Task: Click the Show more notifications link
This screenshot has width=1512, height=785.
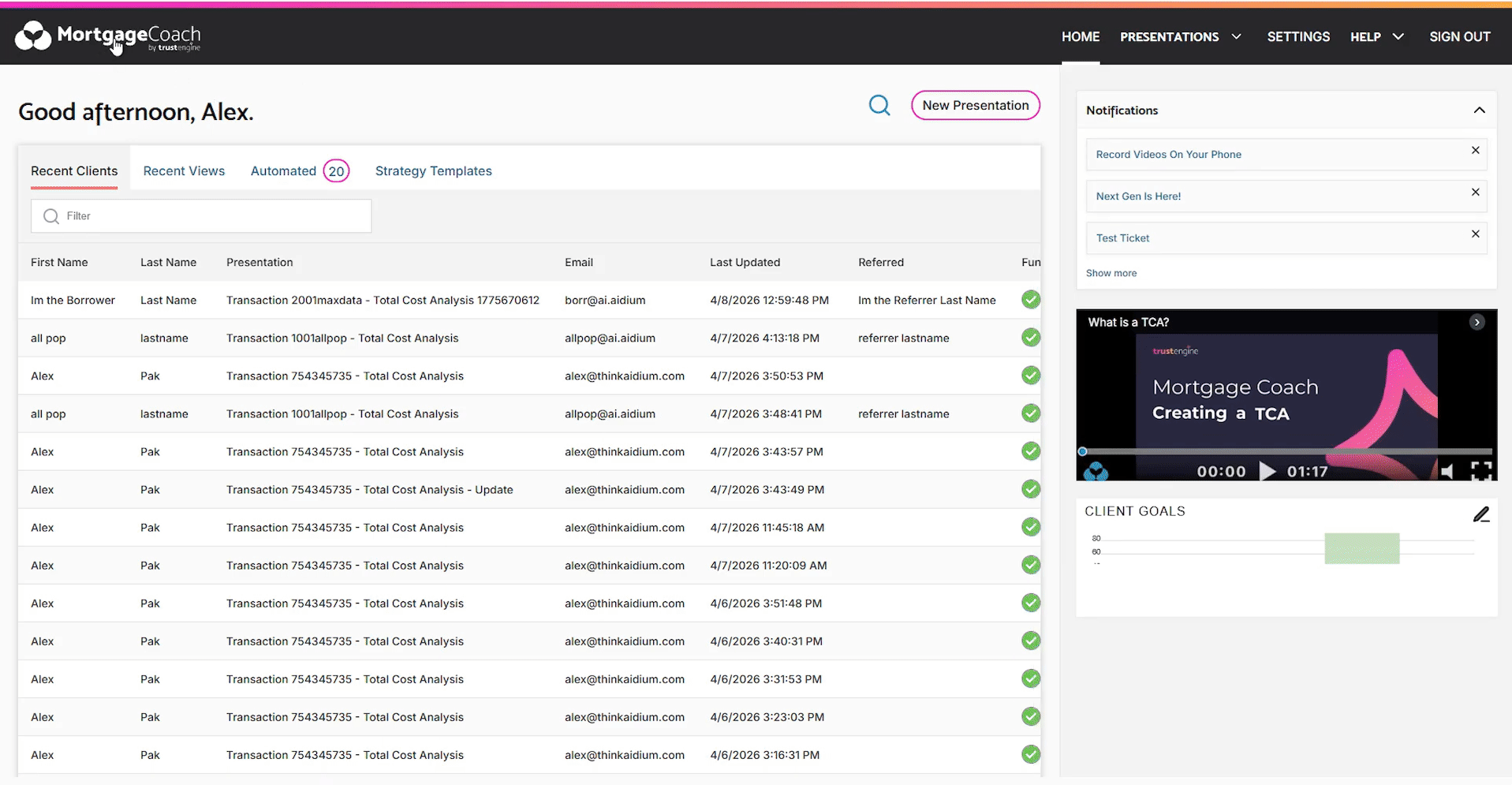Action: click(1111, 273)
